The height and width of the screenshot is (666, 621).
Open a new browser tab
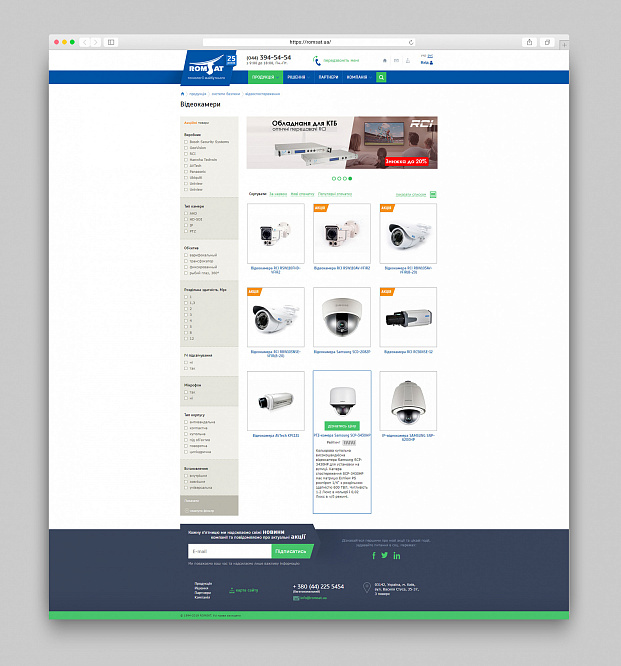point(564,44)
